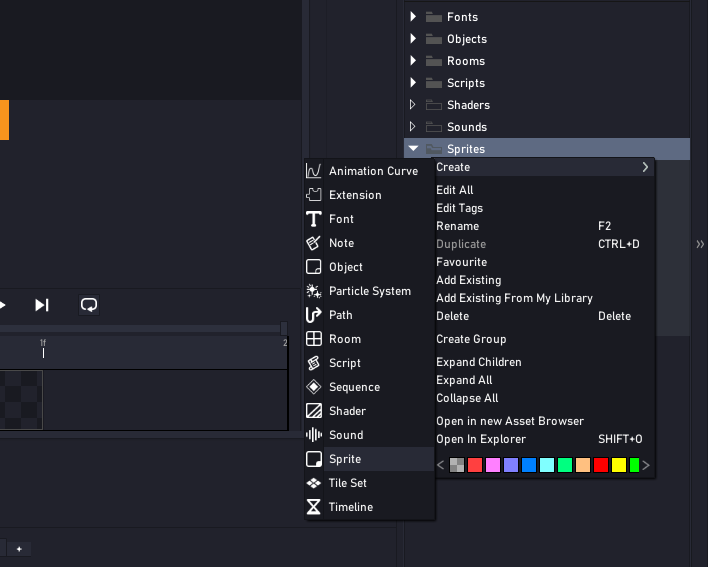Select the Shaders folder label
The image size is (708, 567).
[x=468, y=105]
